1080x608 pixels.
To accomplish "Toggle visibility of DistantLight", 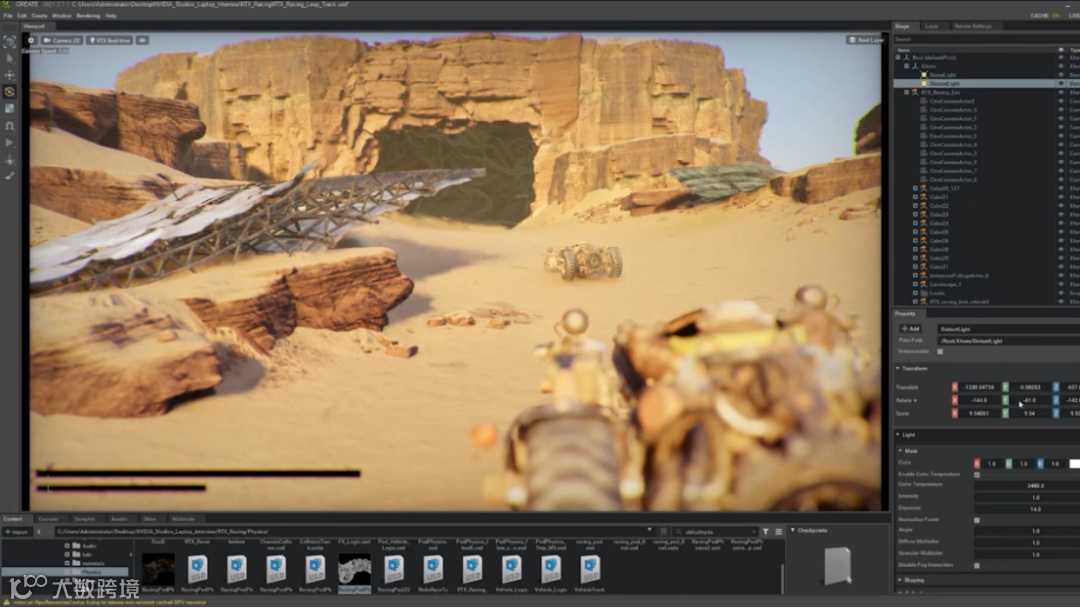I will coord(1061,83).
